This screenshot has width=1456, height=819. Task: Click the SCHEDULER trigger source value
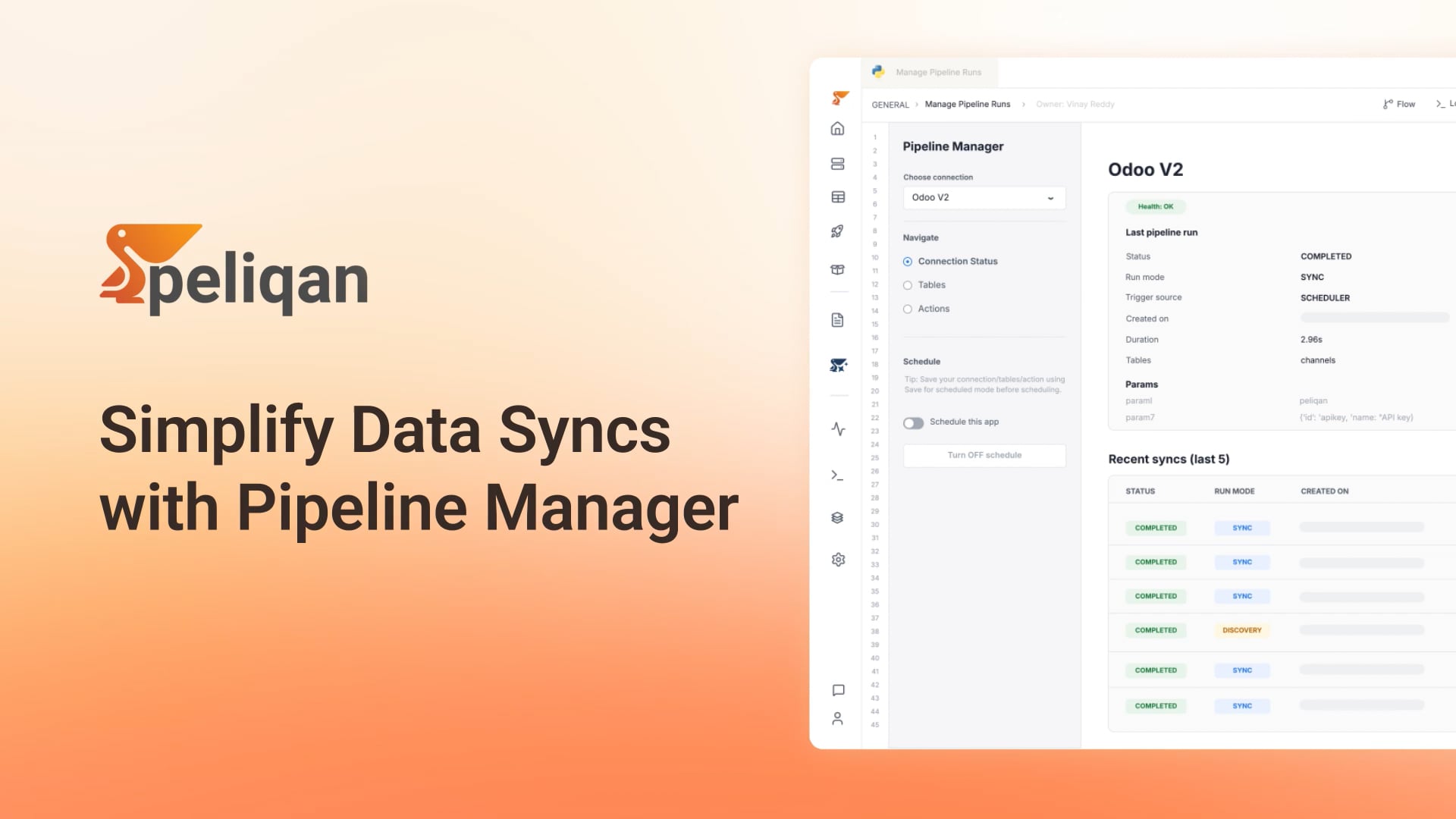1325,298
